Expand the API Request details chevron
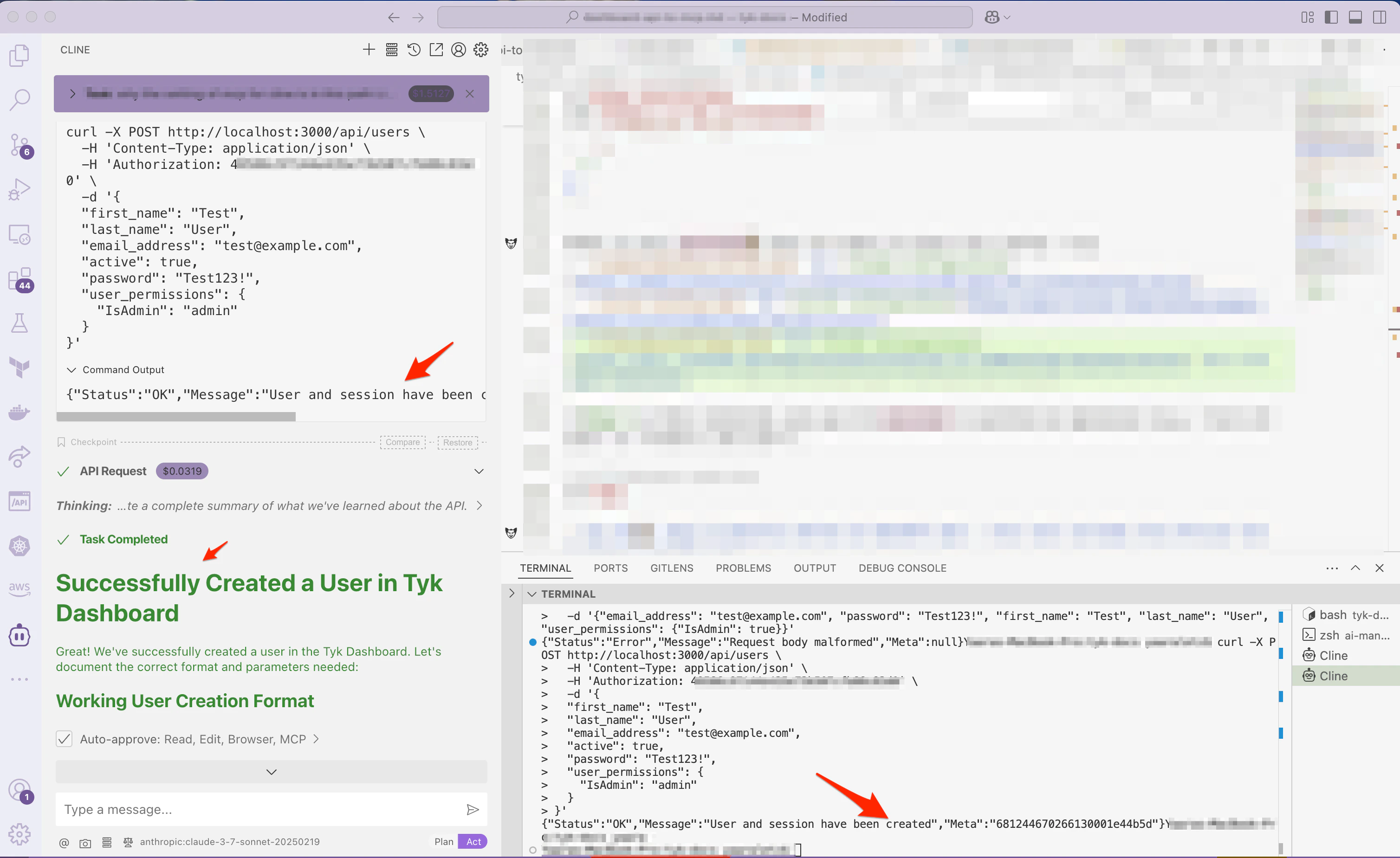 tap(479, 471)
